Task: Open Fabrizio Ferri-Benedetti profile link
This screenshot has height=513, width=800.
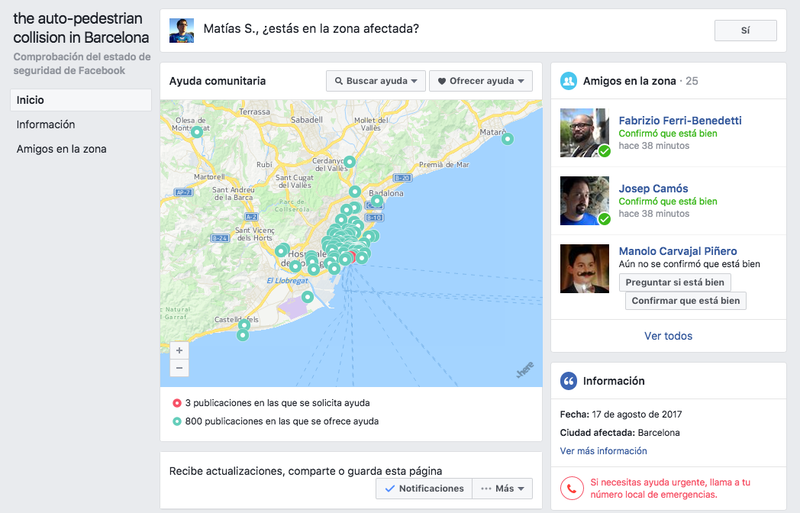Action: tap(680, 120)
